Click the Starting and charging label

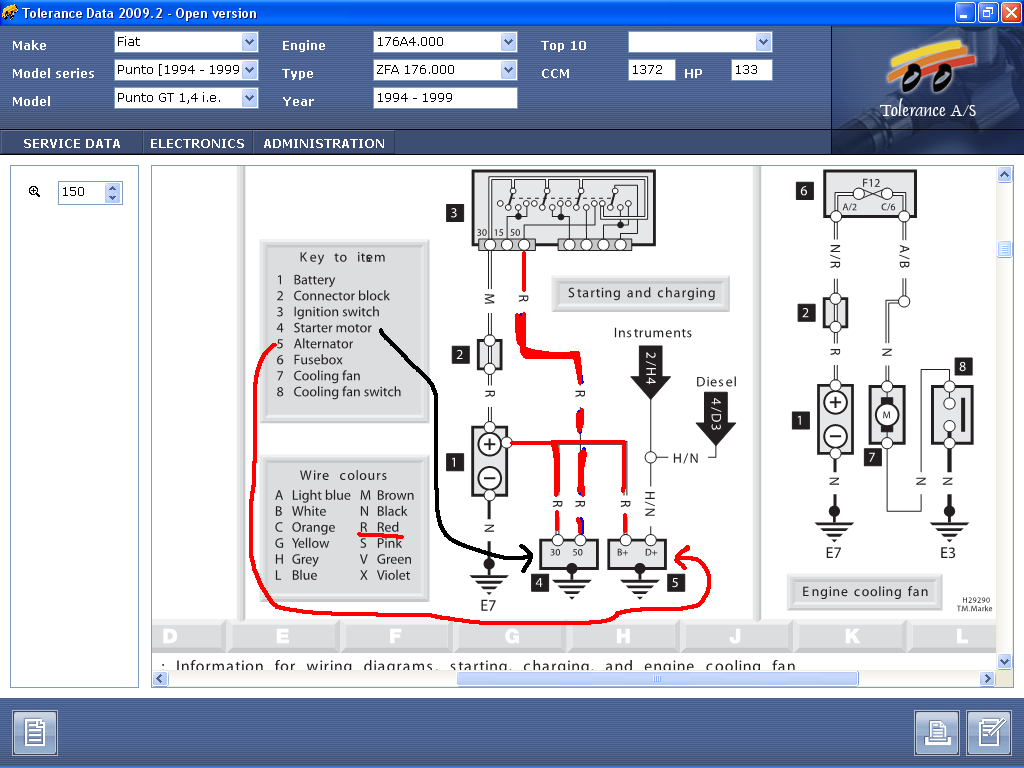(x=641, y=293)
